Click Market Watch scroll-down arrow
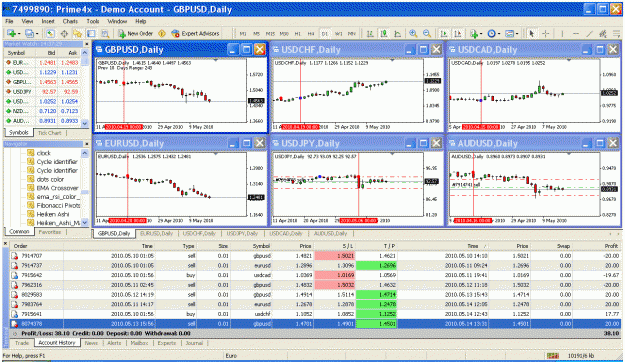The height and width of the screenshot is (362, 625). pyautogui.click(x=85, y=124)
